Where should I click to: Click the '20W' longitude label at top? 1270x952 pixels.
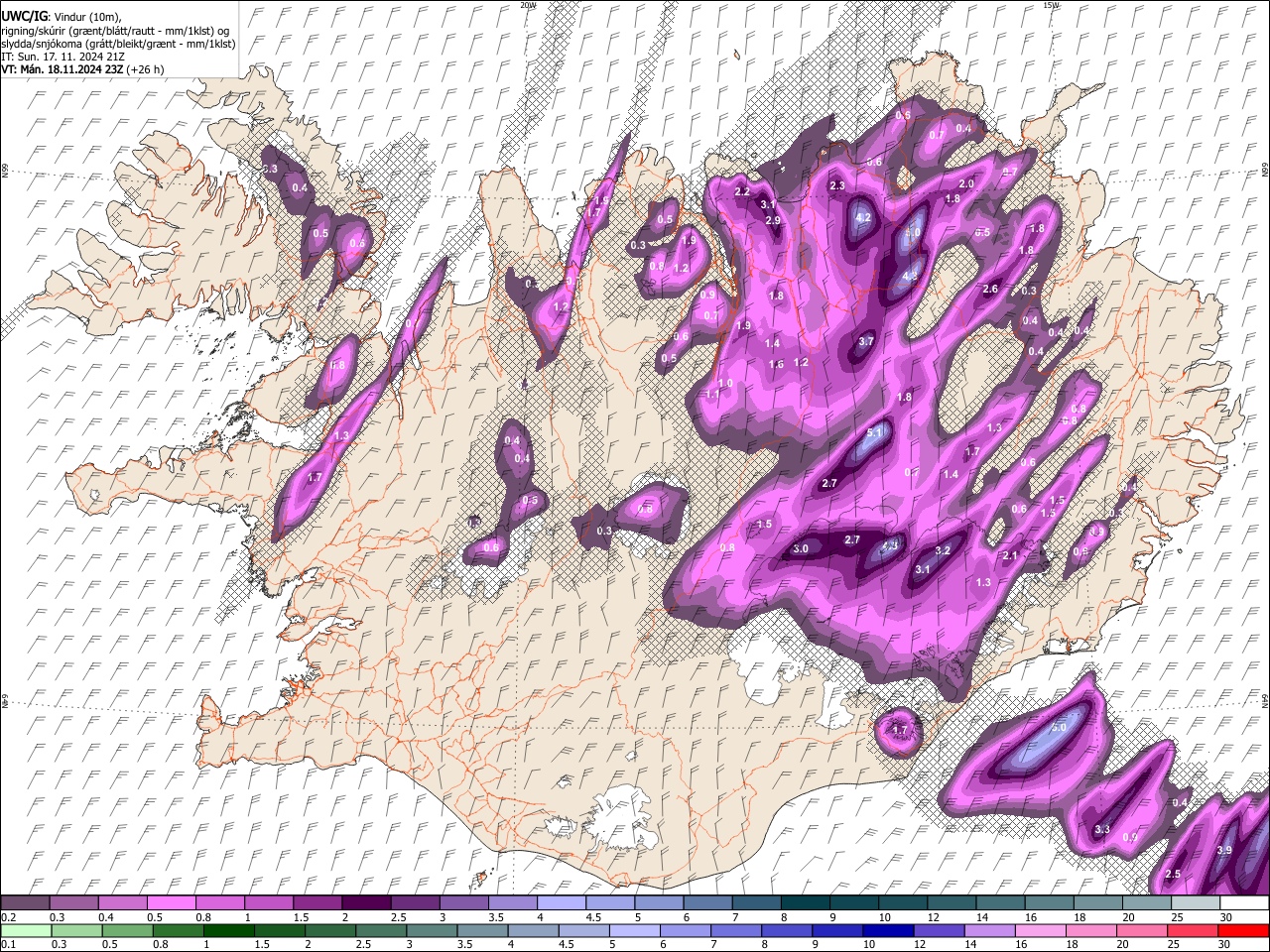tap(528, 5)
